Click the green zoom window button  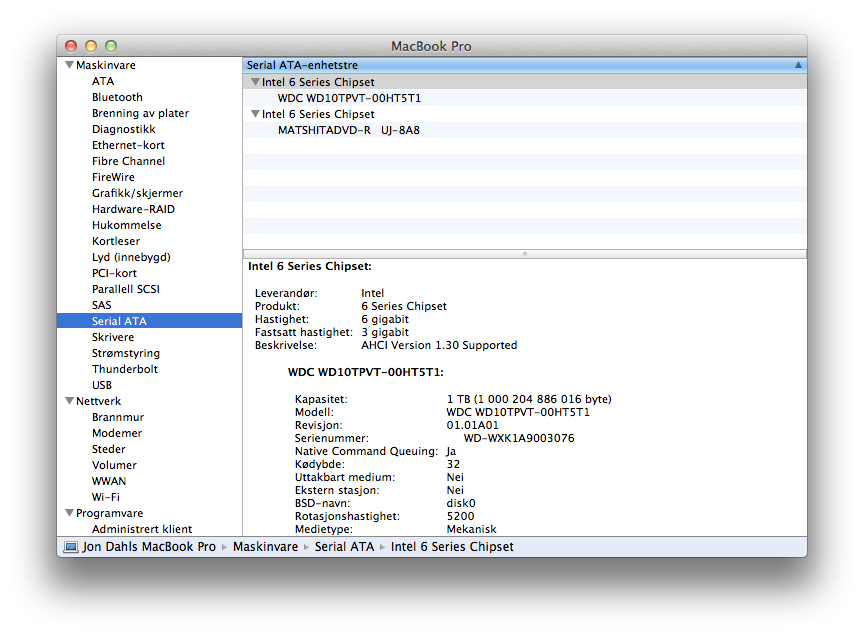coord(111,46)
